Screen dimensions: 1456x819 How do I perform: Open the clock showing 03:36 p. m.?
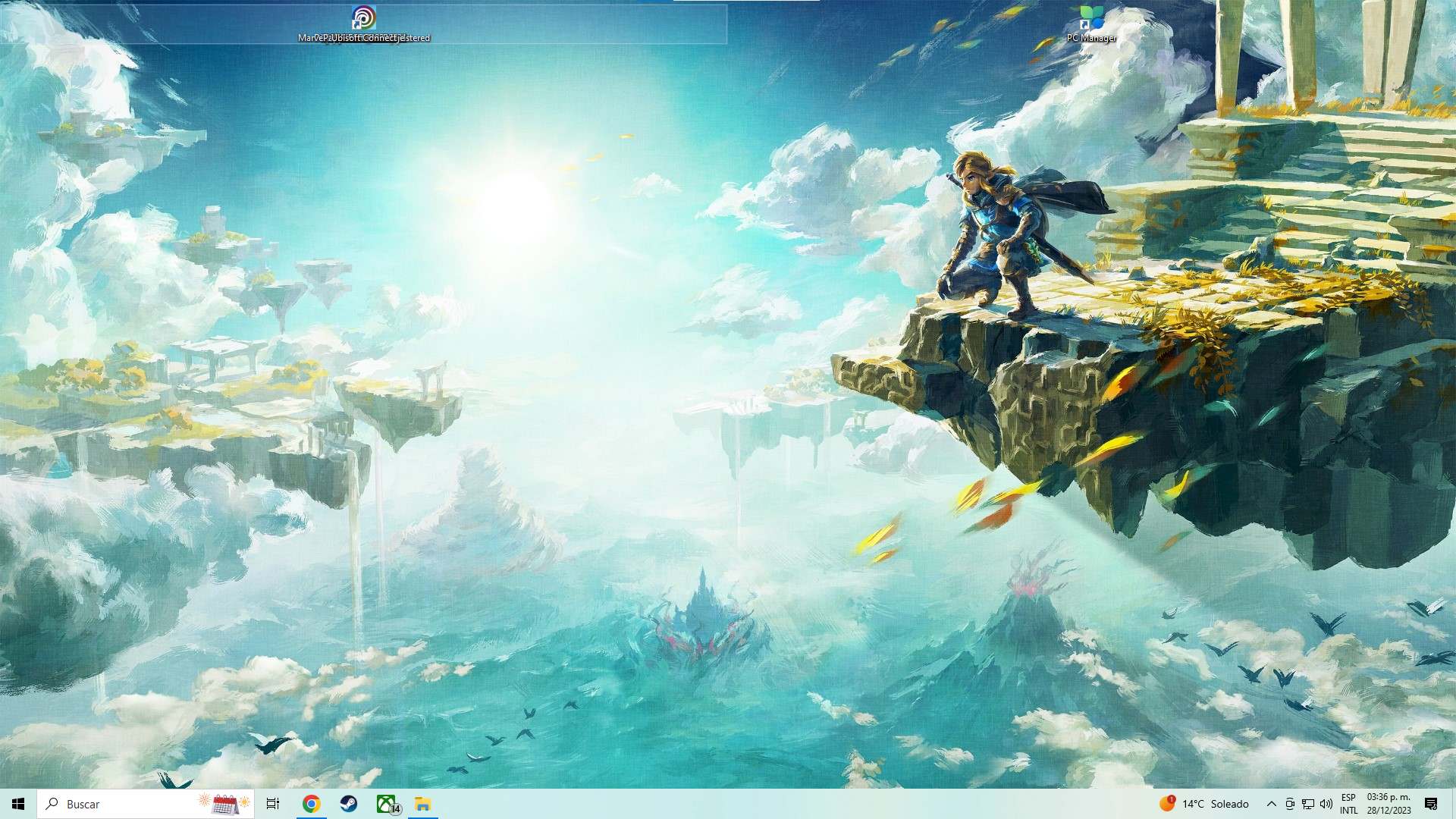tap(1389, 804)
